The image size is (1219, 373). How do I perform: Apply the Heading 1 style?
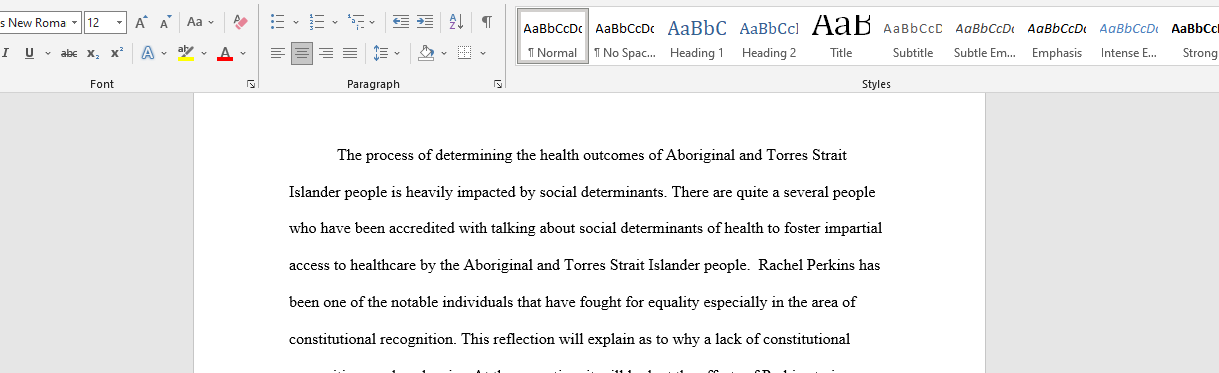point(697,37)
